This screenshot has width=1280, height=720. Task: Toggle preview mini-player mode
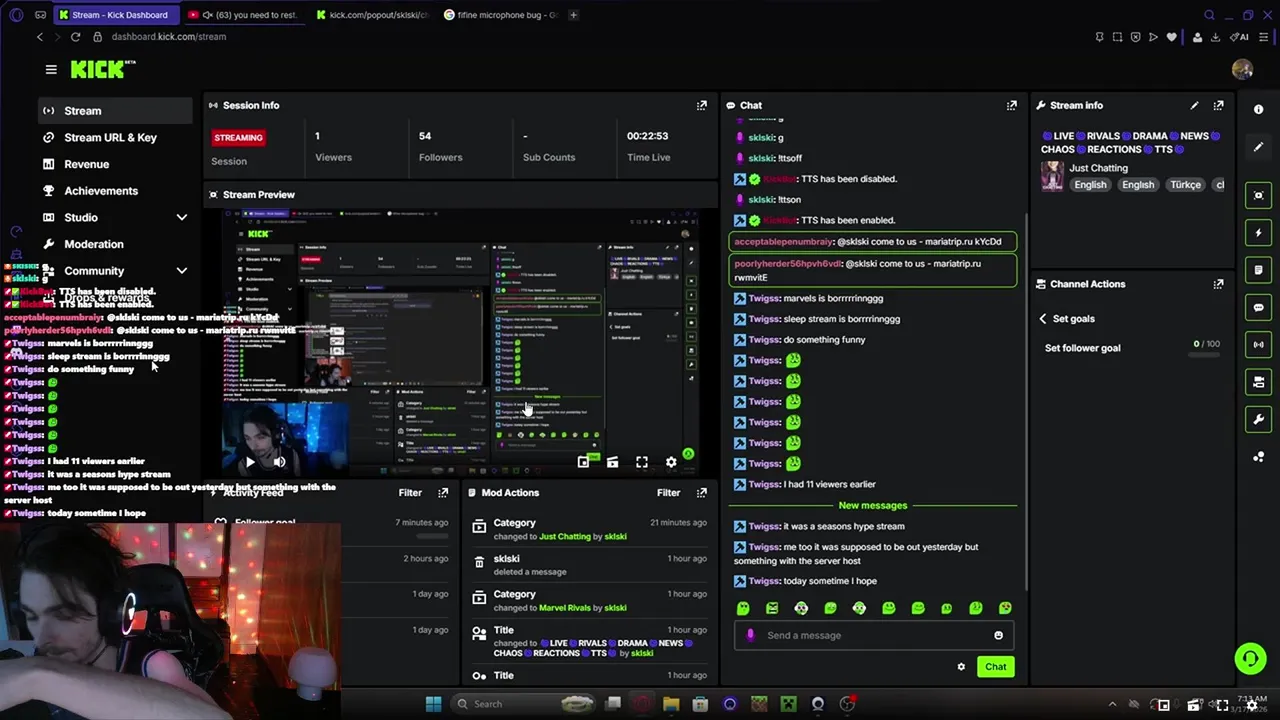[x=583, y=462]
